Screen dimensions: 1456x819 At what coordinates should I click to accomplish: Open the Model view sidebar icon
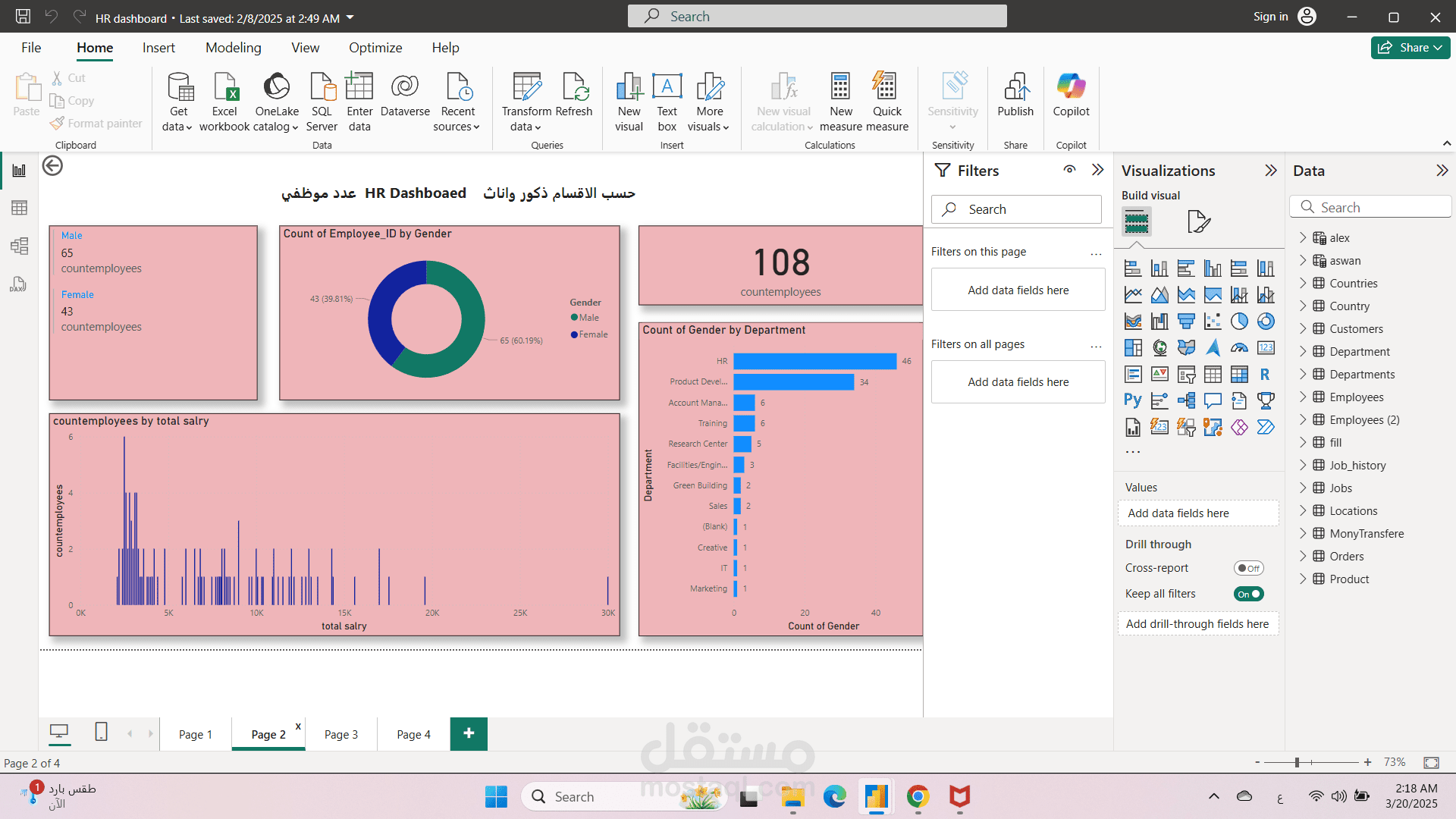(x=19, y=246)
